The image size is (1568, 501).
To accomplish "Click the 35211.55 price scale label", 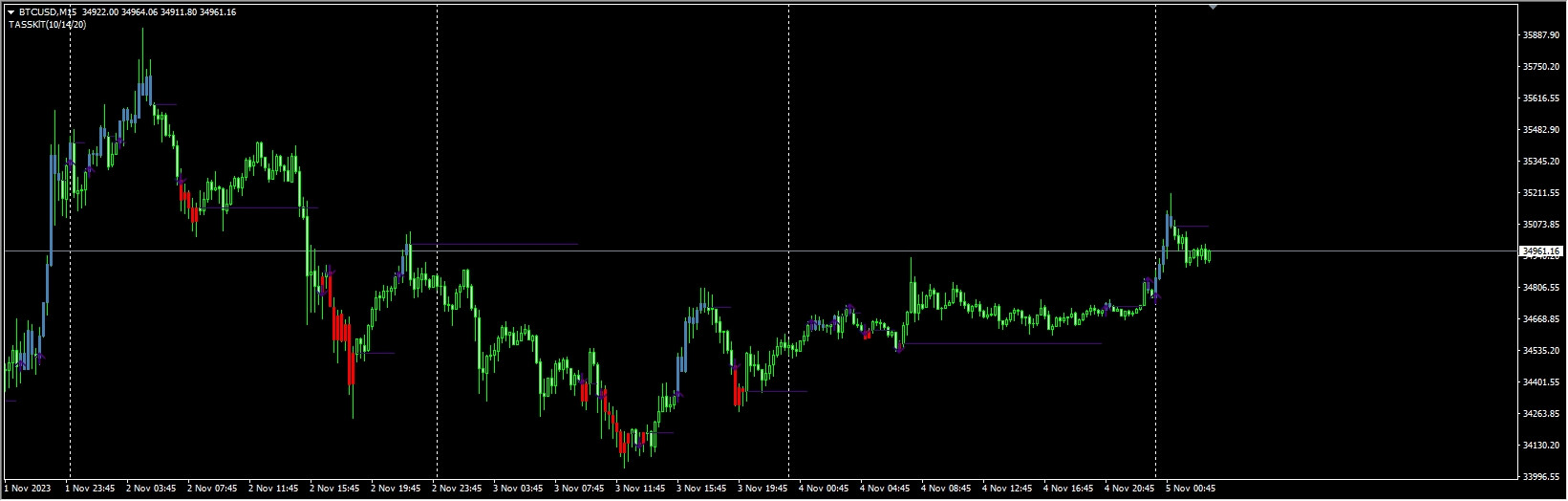I will pyautogui.click(x=1541, y=193).
